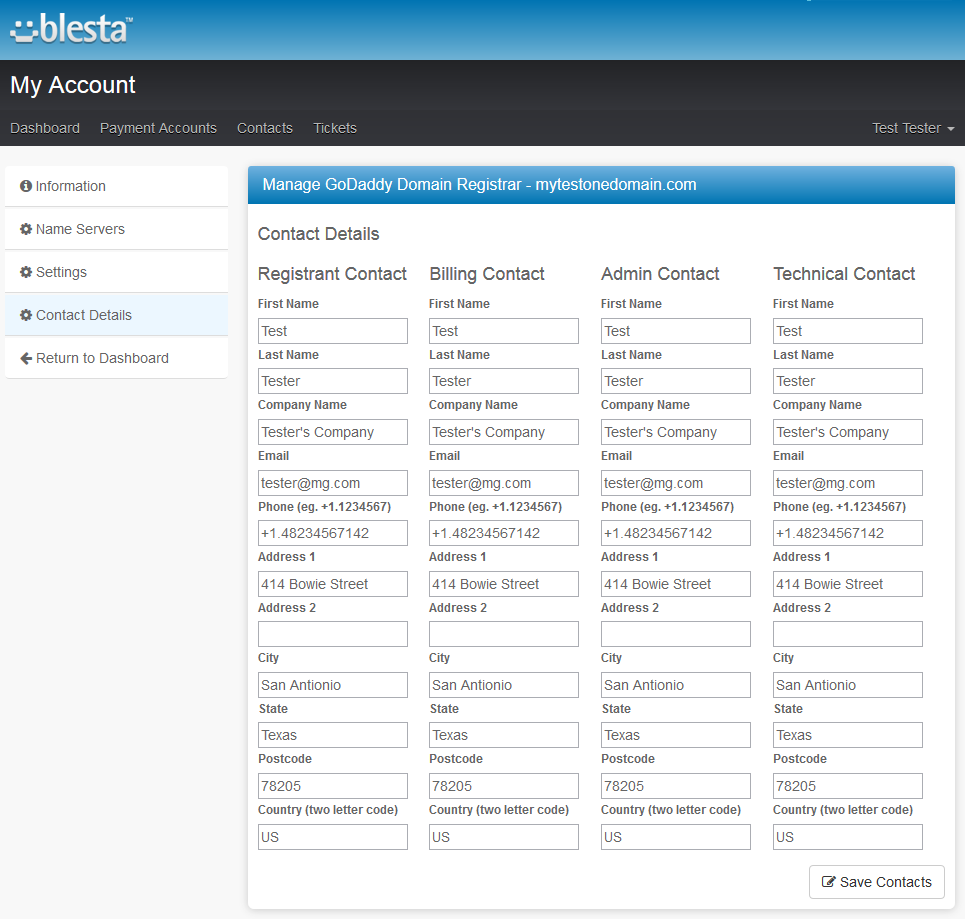Click Registrant Contact Company Name field
Screen dimensions: 965x919
pos(333,432)
